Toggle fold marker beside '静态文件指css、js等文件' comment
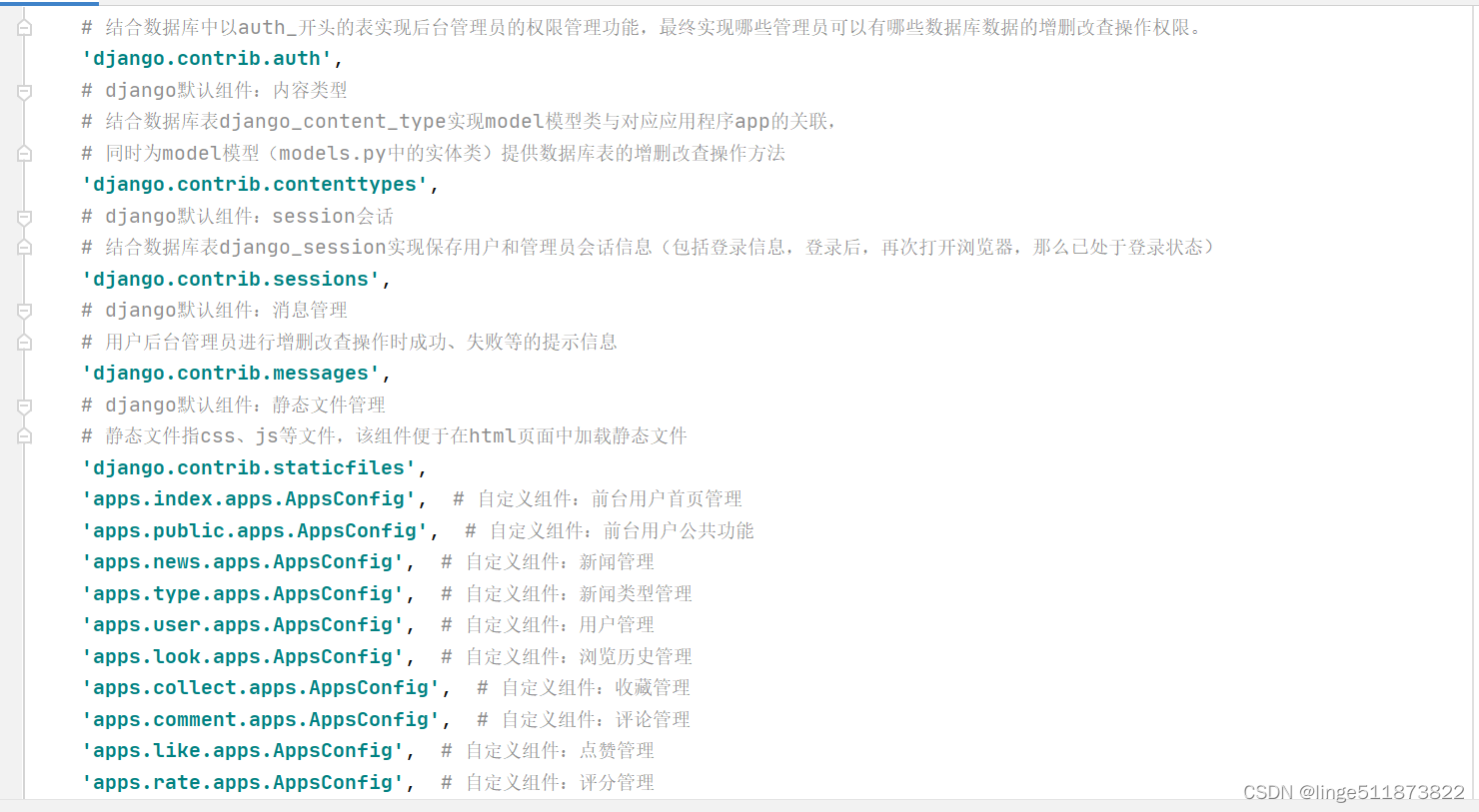Image resolution: width=1479 pixels, height=812 pixels. (24, 436)
